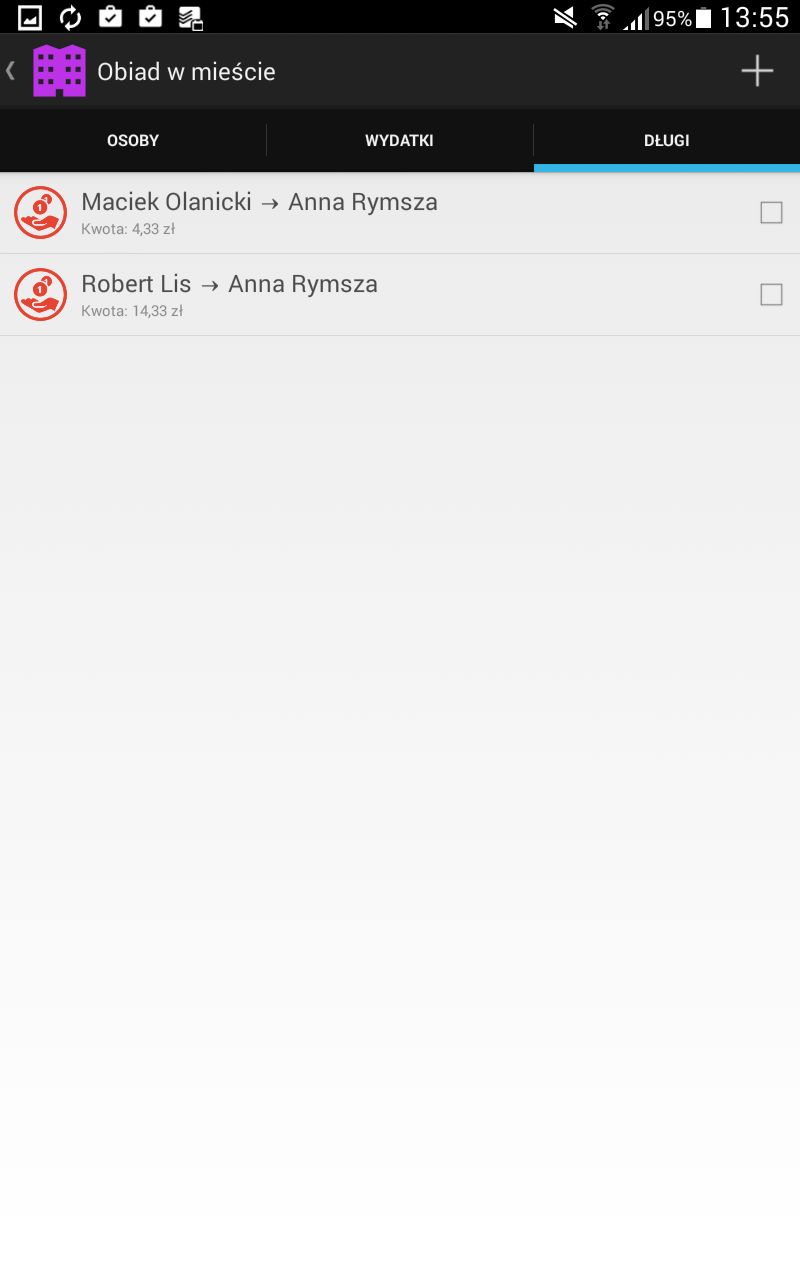Check the Maciek Olanicki debt checkbox
This screenshot has width=800, height=1280.
tap(771, 213)
